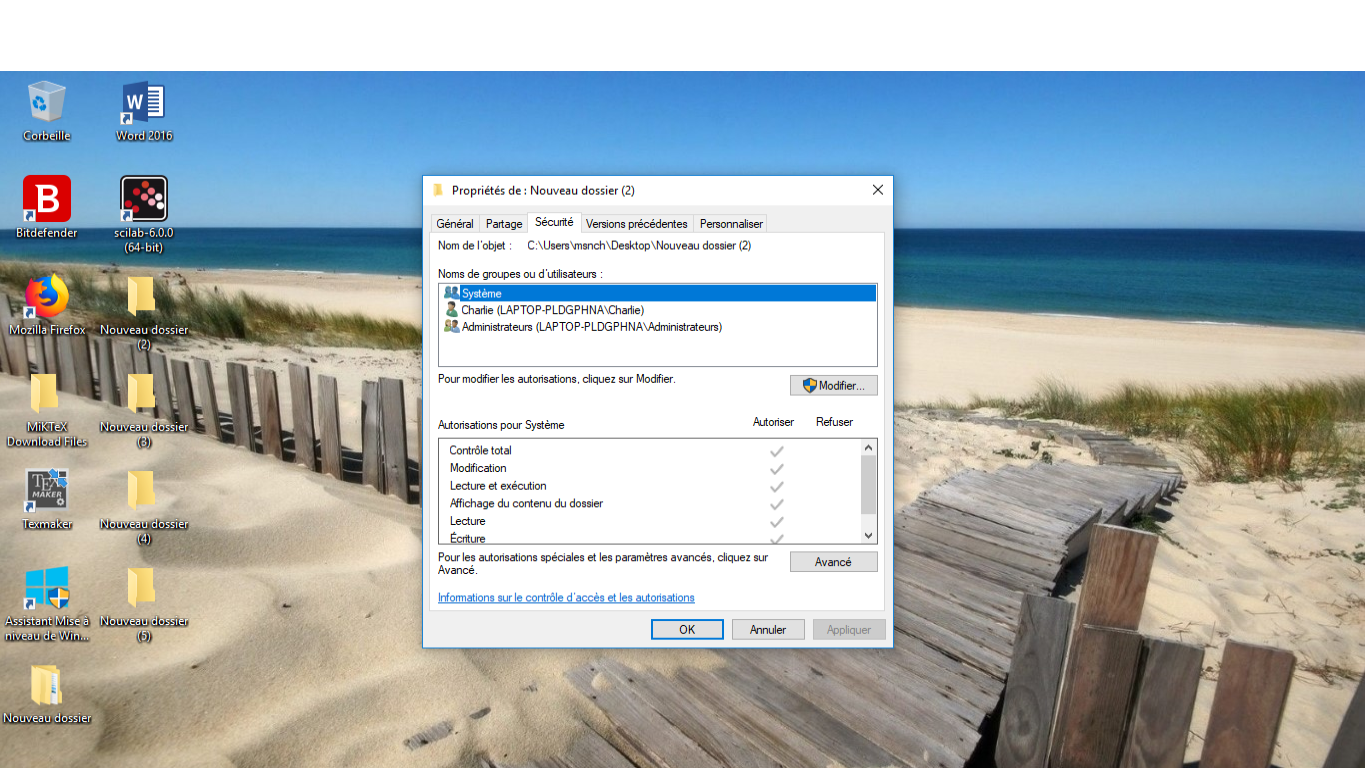Click Annuler to cancel the dialog
The width and height of the screenshot is (1366, 768).
[768, 630]
